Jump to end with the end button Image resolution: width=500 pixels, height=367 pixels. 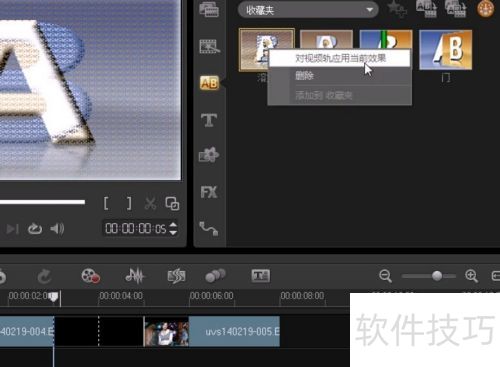click(13, 229)
